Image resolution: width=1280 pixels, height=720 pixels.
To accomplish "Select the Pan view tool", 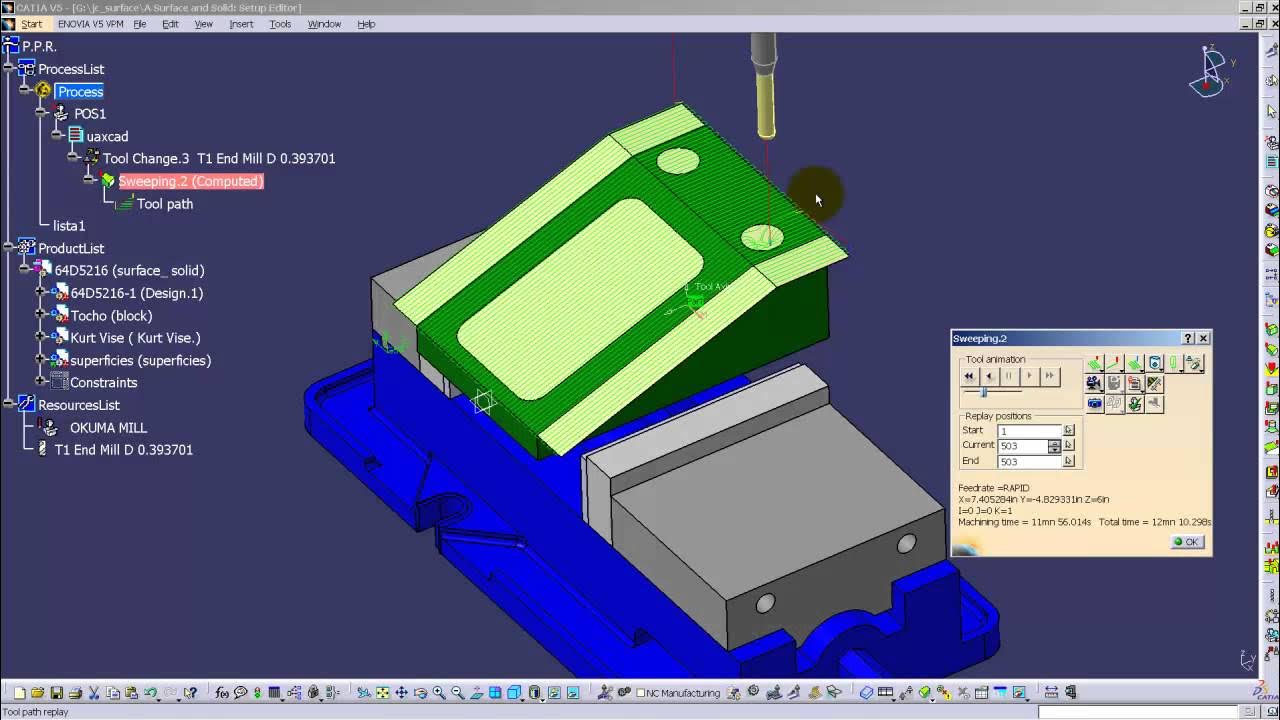I will 401,693.
